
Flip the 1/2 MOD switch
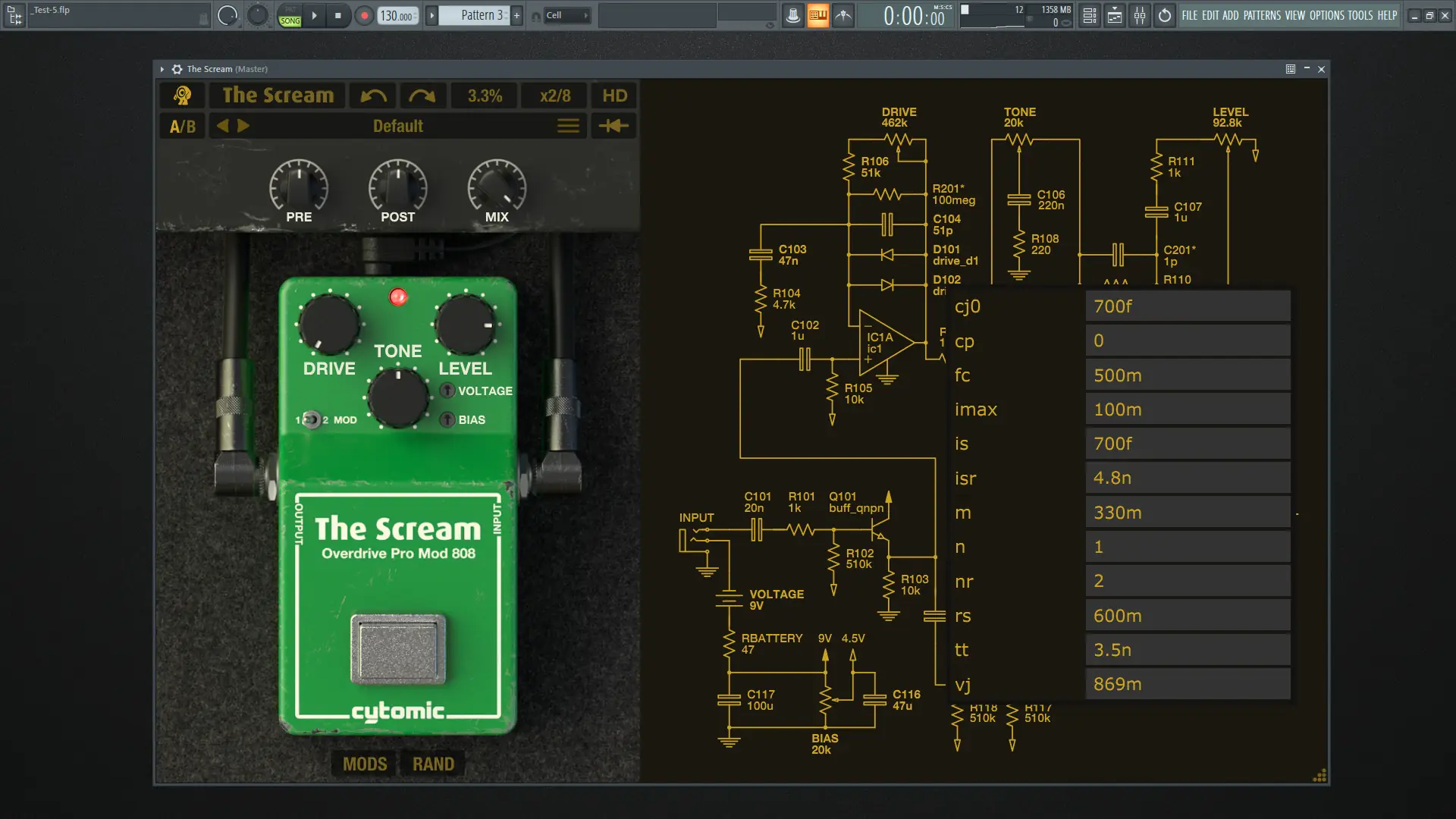click(311, 419)
